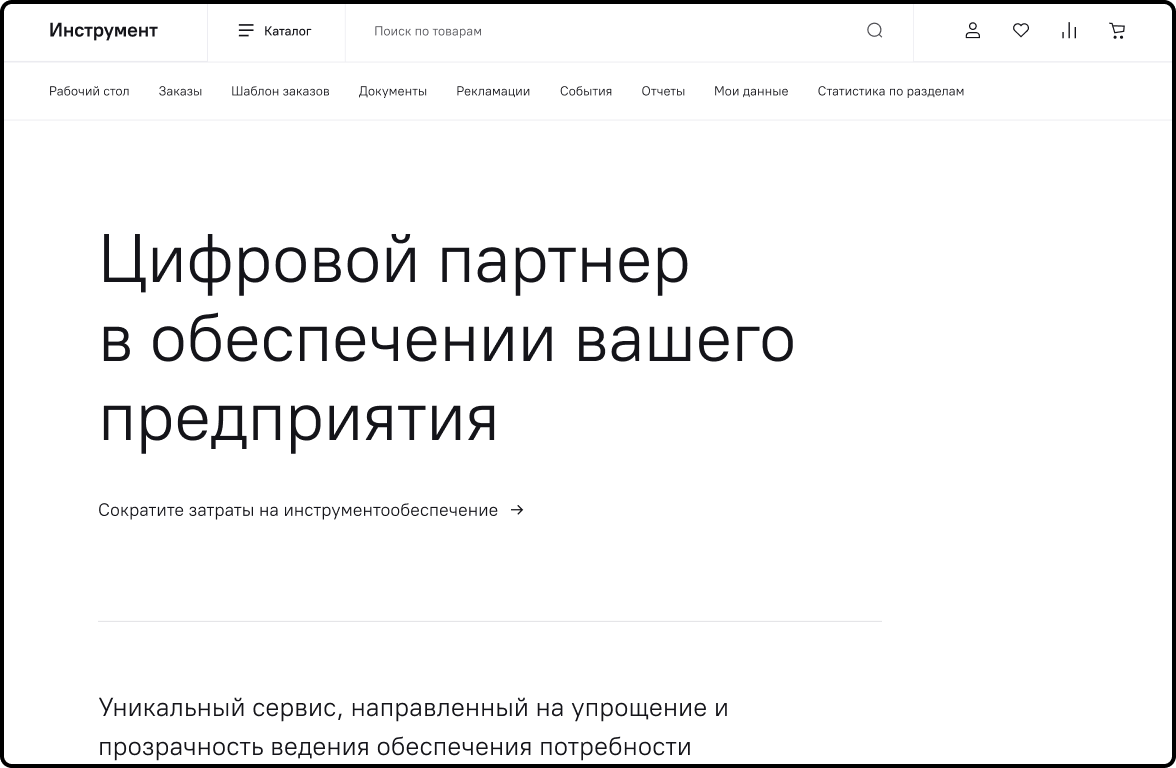Open the comparison bar chart icon
Viewport: 1176px width, 768px height.
pos(1069,31)
